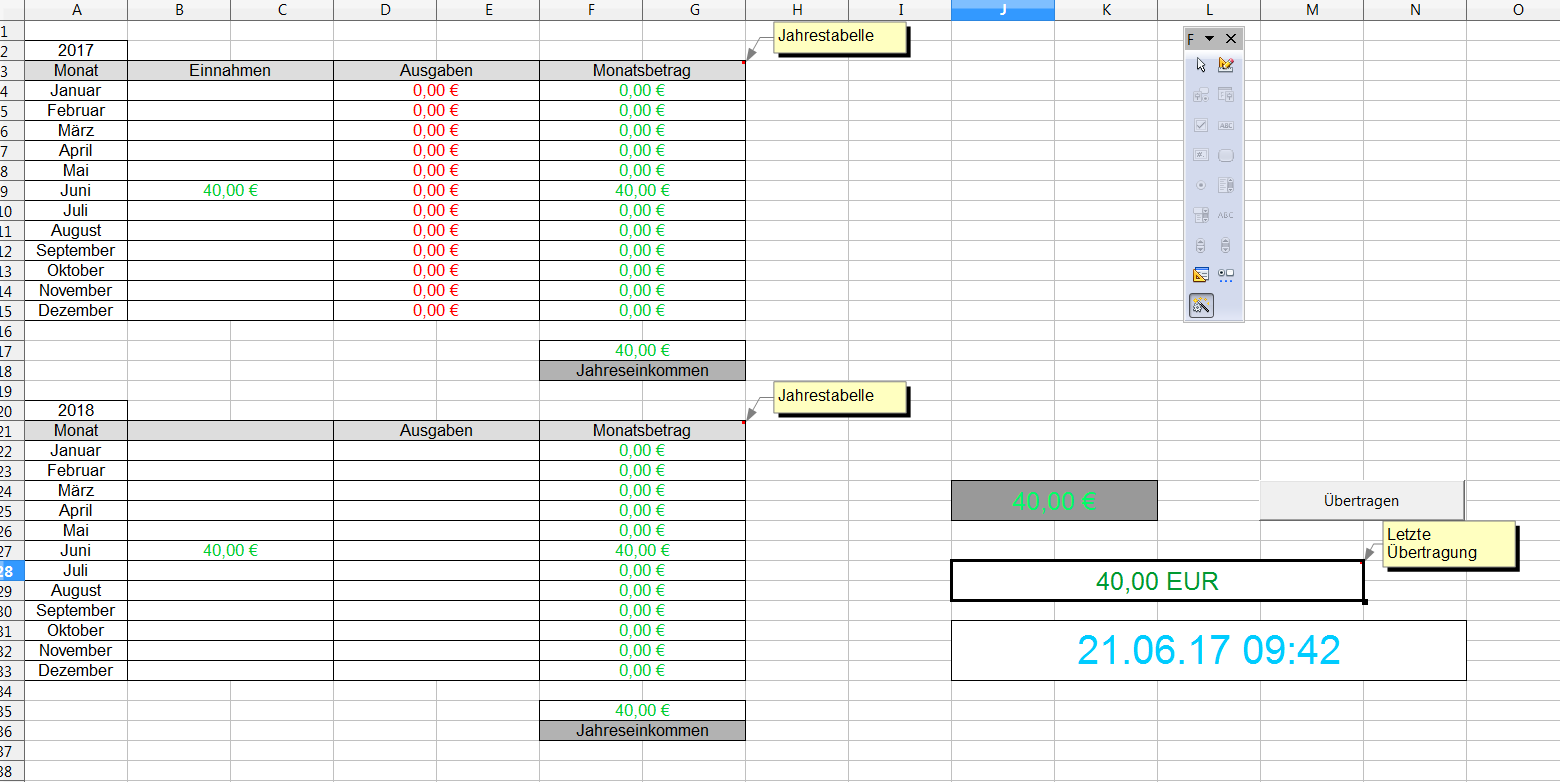This screenshot has height=782, width=1560.
Task: Open the Form Design window
Action: pyautogui.click(x=1201, y=275)
